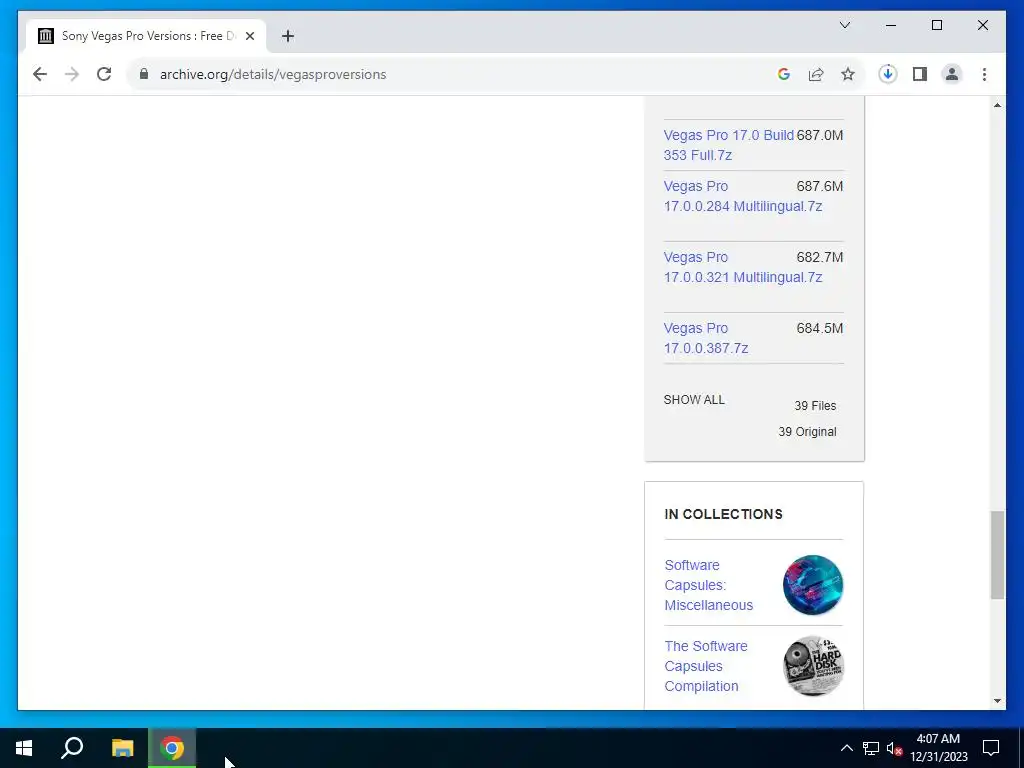This screenshot has height=768, width=1024.
Task: Close the Sony Vegas Pro Versions tab
Action: click(x=249, y=36)
